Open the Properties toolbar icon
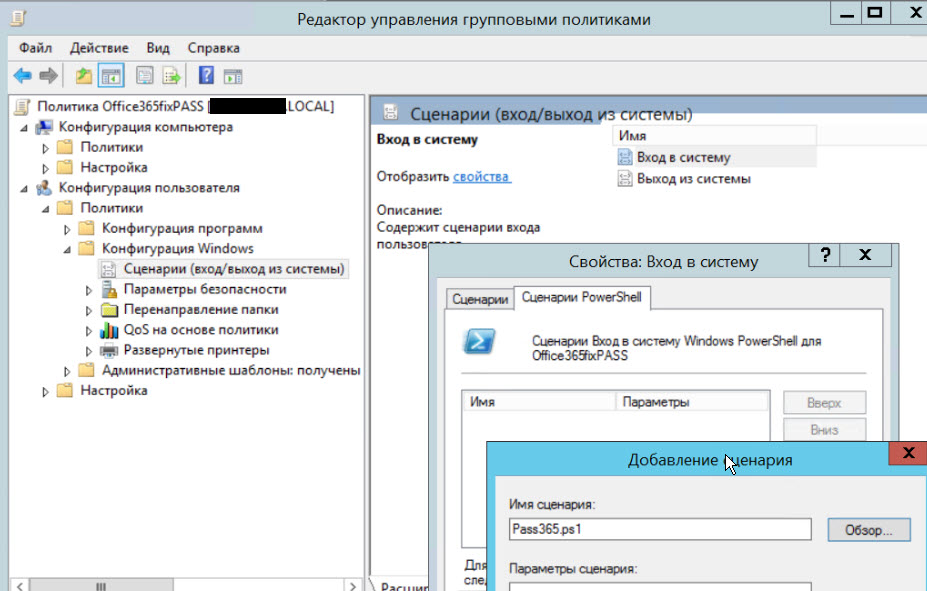The image size is (927, 591). (143, 74)
